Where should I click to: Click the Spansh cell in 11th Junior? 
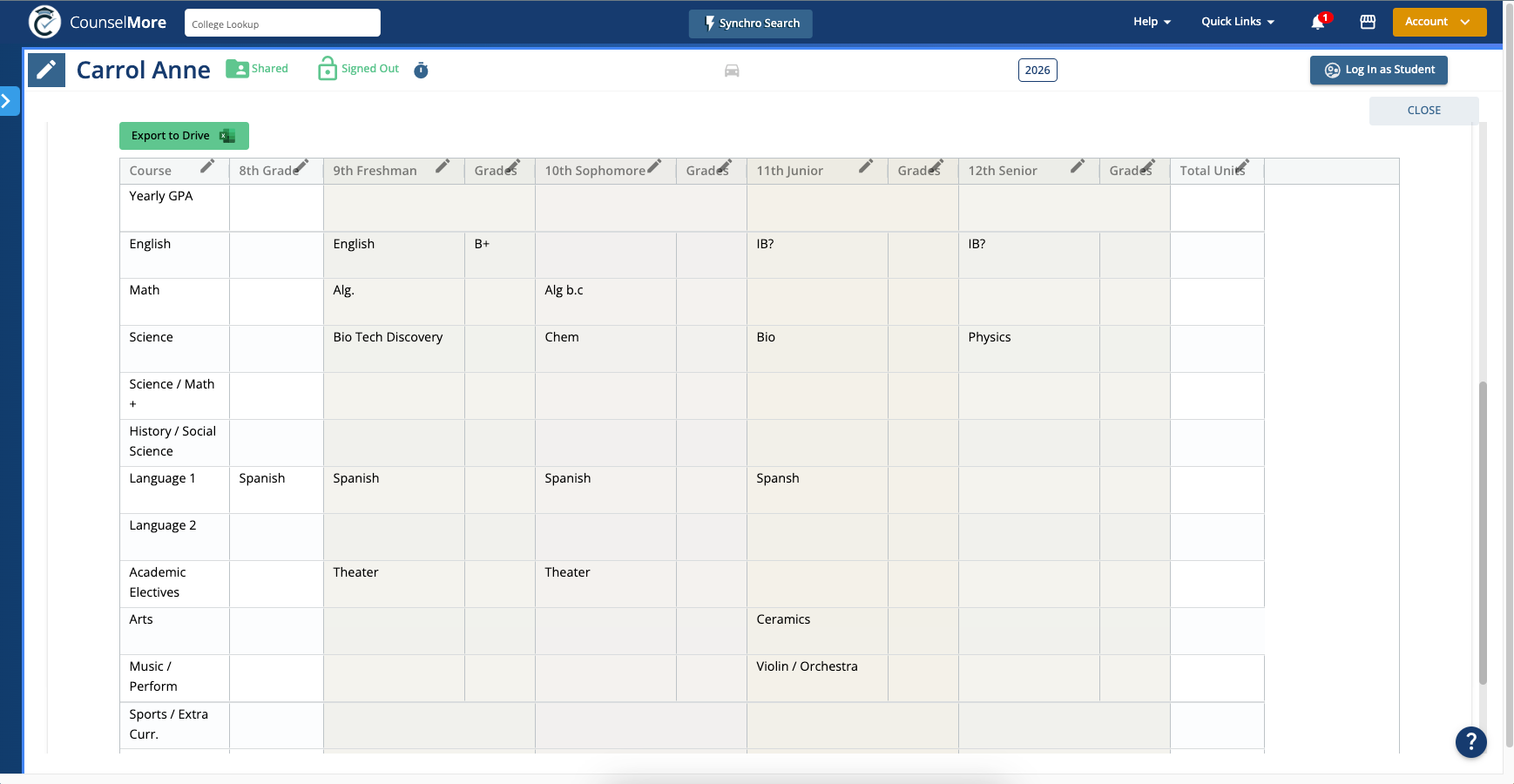coord(817,490)
